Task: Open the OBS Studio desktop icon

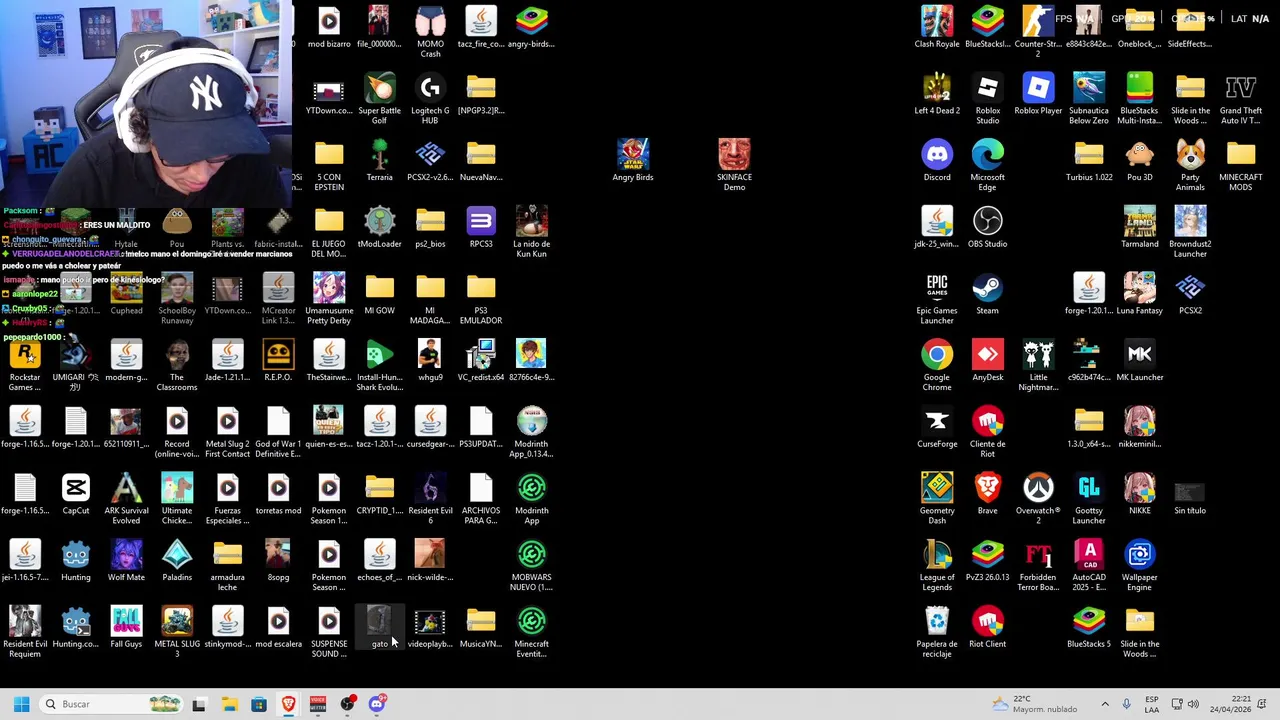Action: coord(987,228)
